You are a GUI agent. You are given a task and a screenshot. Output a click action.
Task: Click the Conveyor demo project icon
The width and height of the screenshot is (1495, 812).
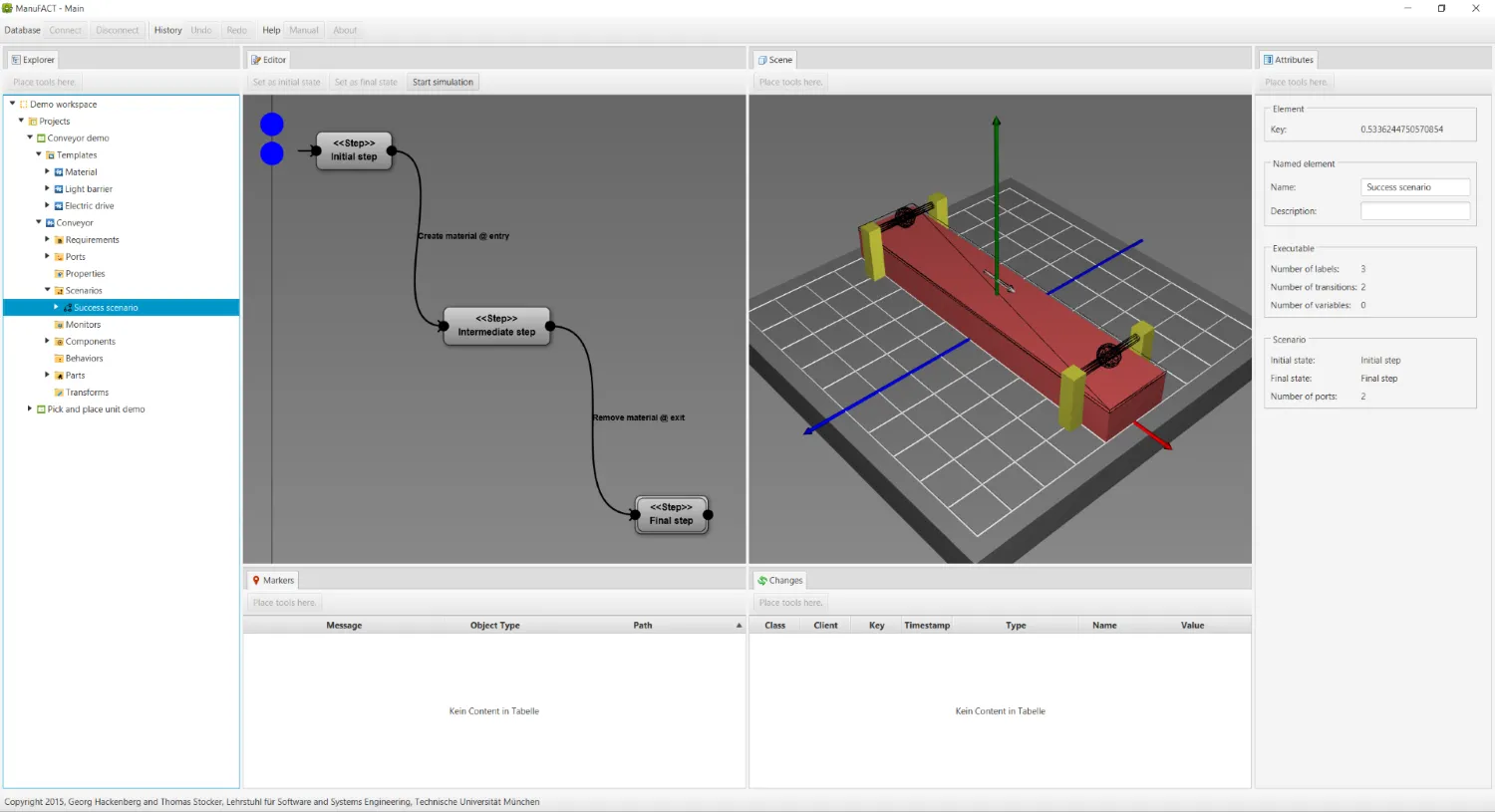tap(41, 138)
